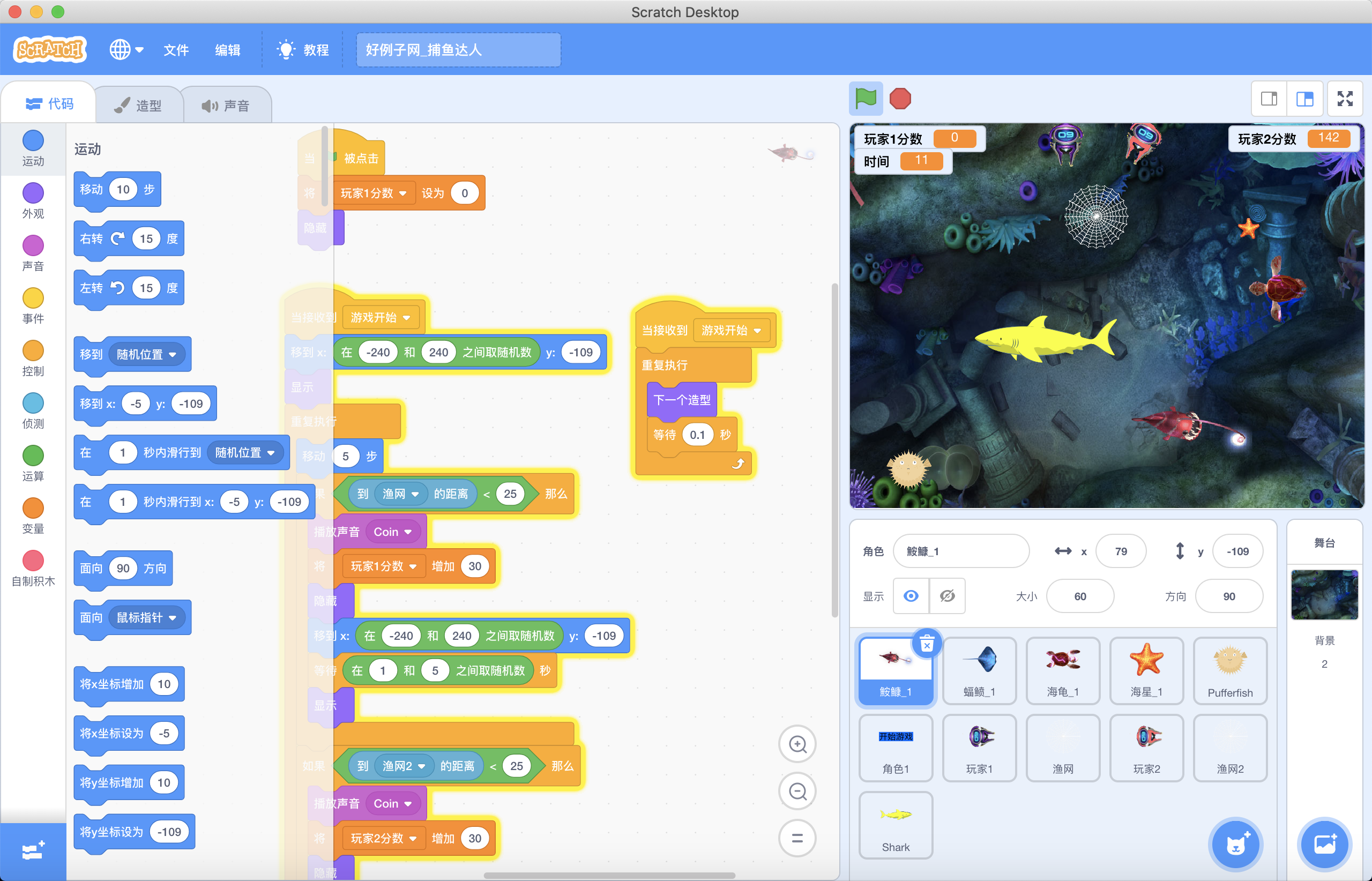Screen dimensions: 1372x881
Task: Edit the sprite y value -109
Action: [x=1237, y=551]
